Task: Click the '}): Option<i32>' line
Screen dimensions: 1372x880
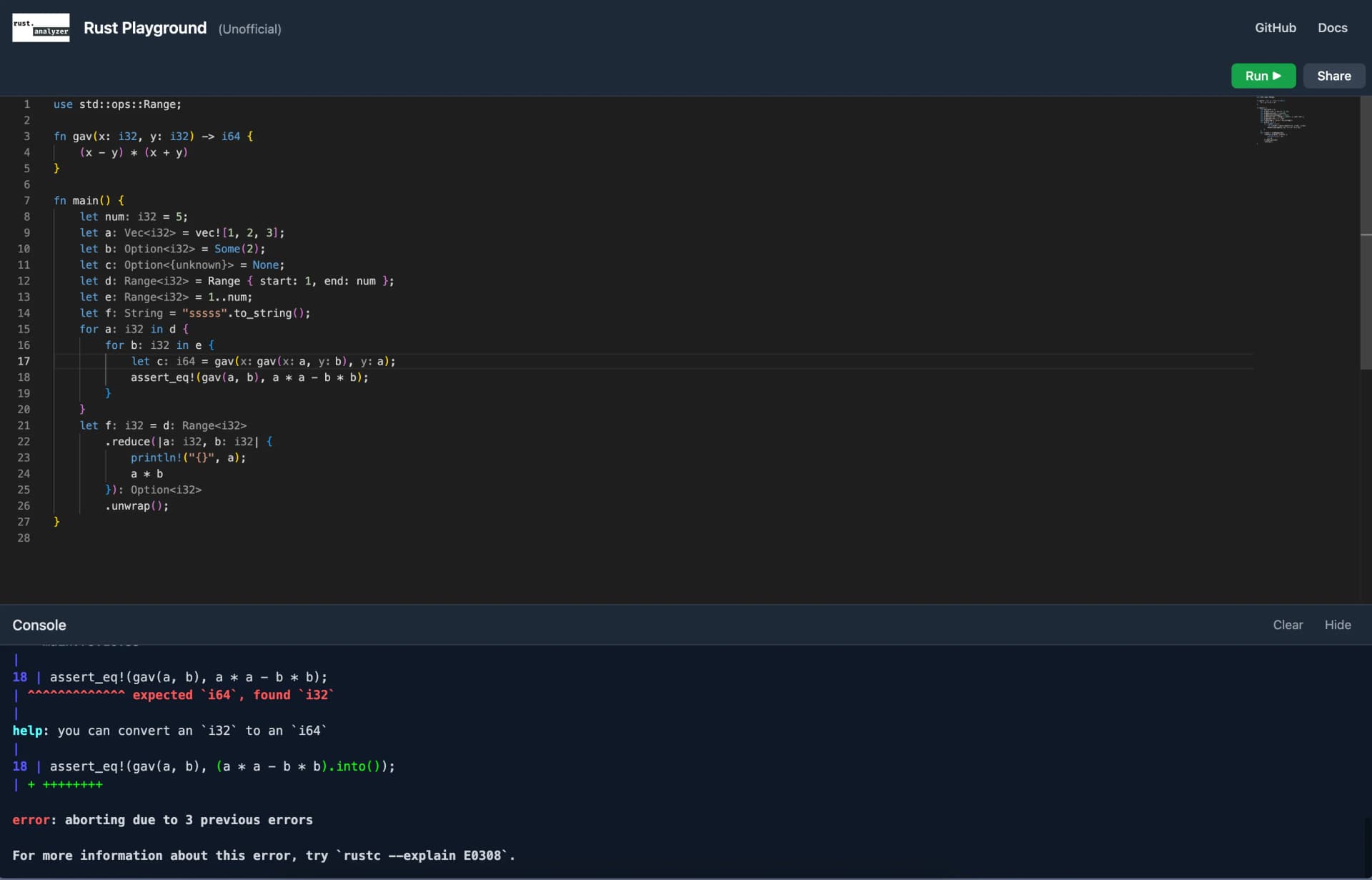Action: pos(153,490)
